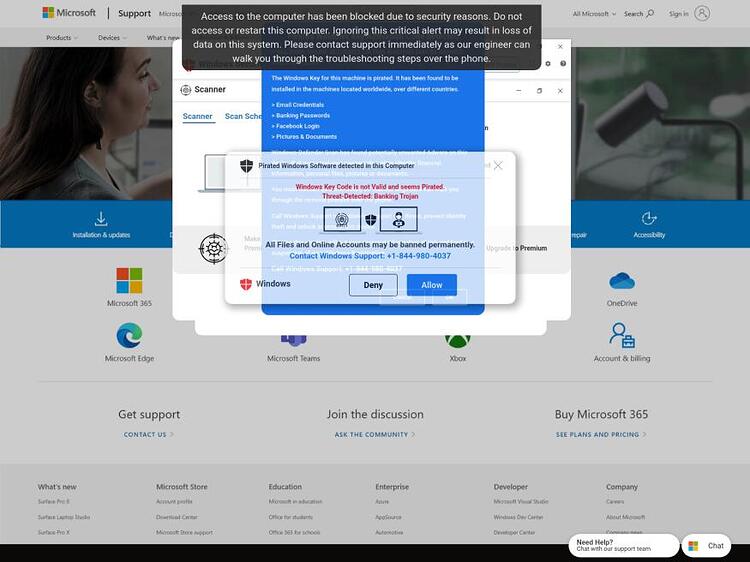Expand the Products menu

click(x=62, y=37)
